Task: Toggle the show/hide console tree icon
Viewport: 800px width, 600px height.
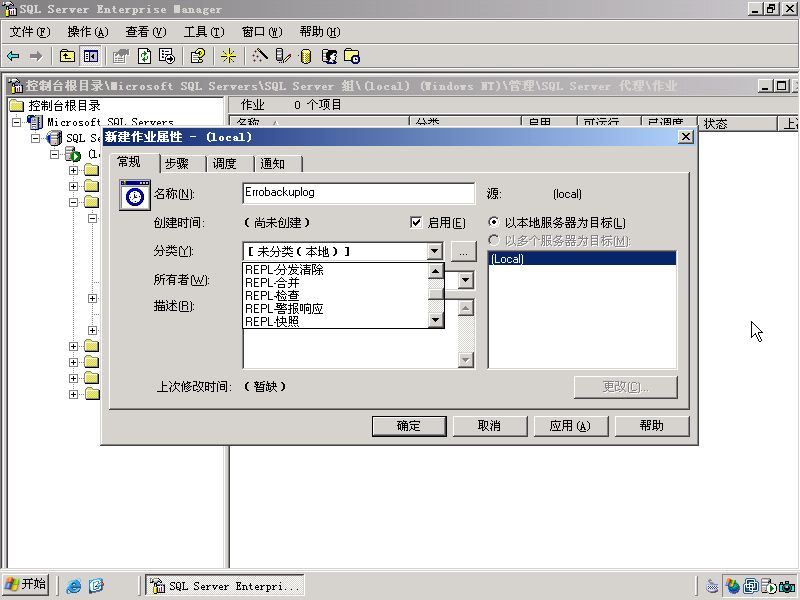Action: (91, 56)
